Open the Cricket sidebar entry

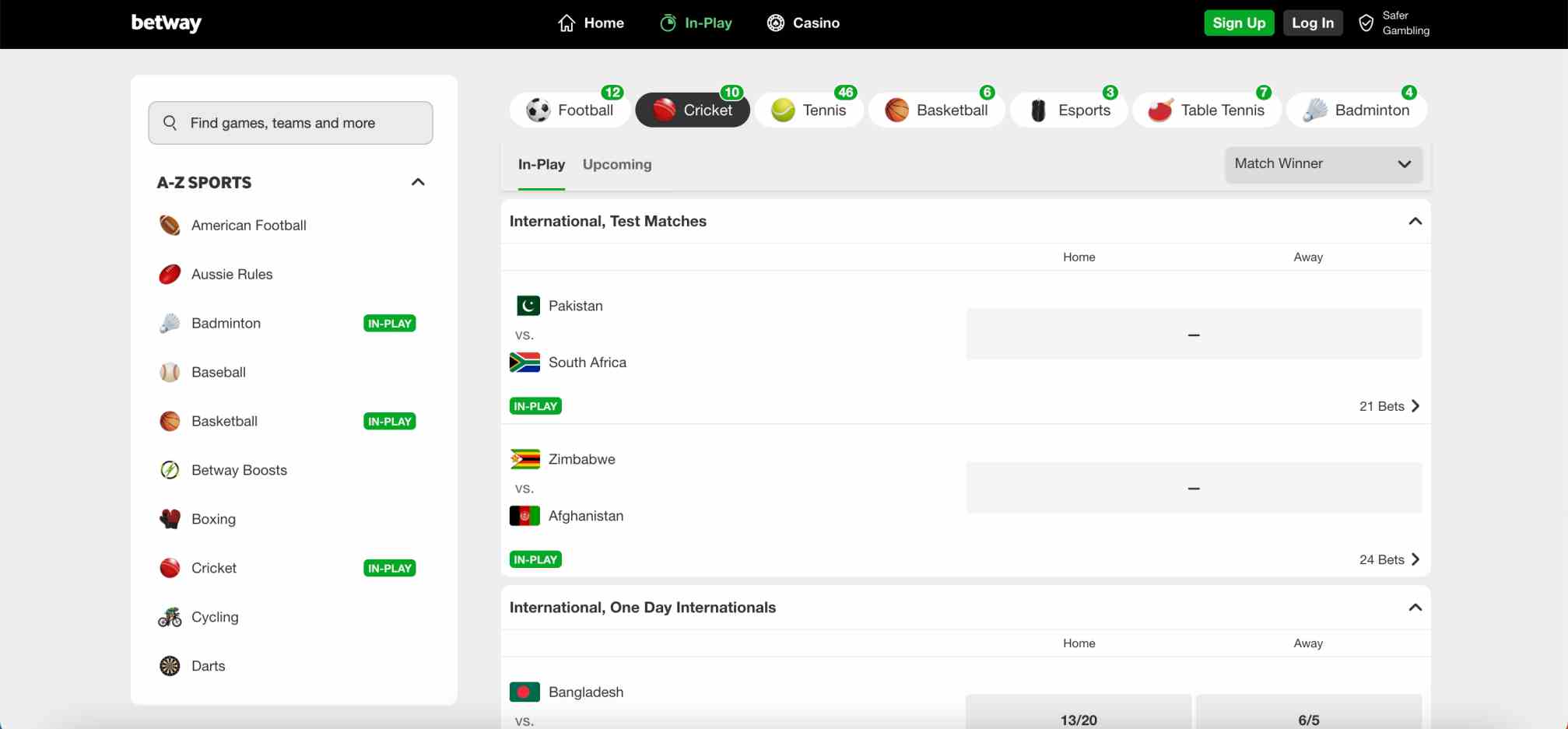coord(214,568)
